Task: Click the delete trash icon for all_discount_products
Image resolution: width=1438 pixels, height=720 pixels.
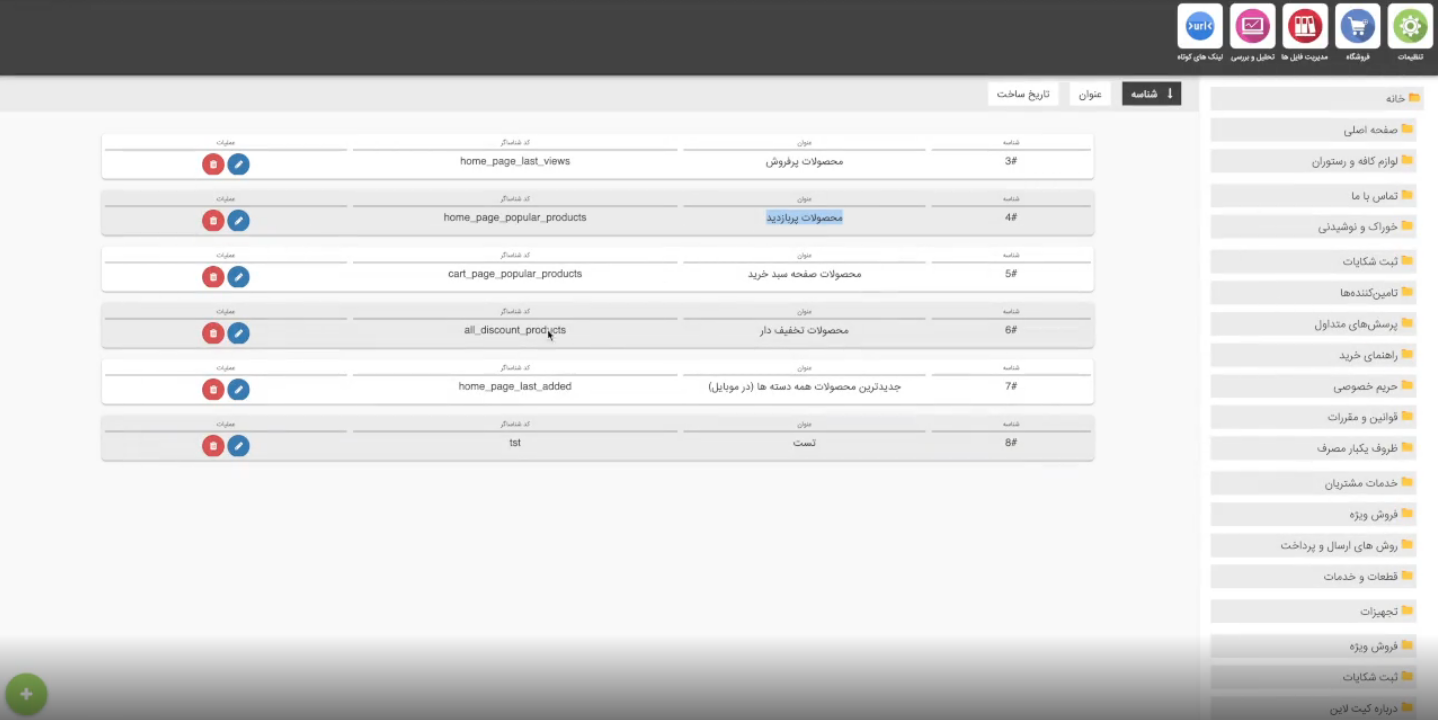Action: click(213, 332)
